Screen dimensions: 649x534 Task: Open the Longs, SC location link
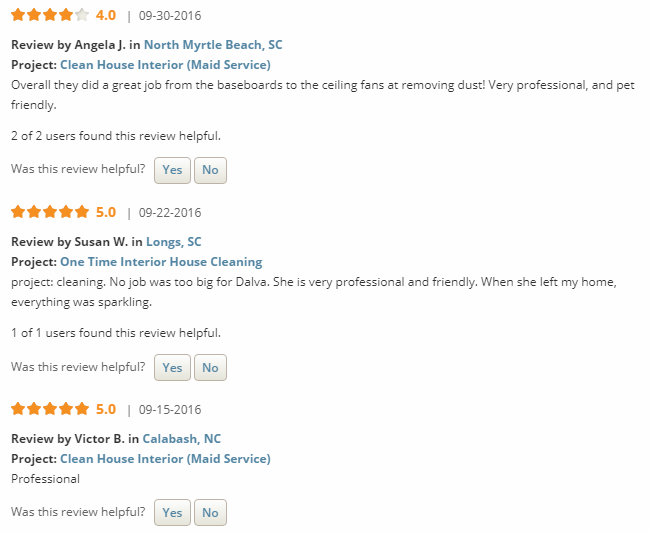pos(173,242)
